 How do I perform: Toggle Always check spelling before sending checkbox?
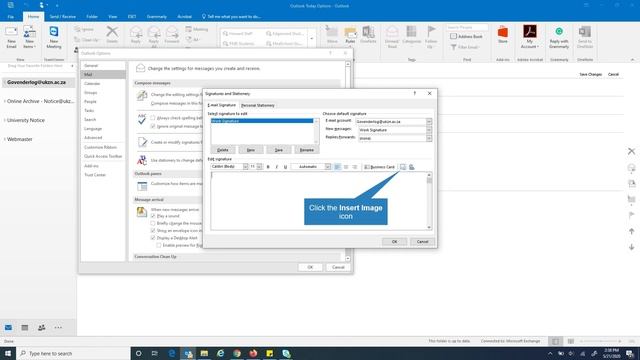[x=153, y=118]
